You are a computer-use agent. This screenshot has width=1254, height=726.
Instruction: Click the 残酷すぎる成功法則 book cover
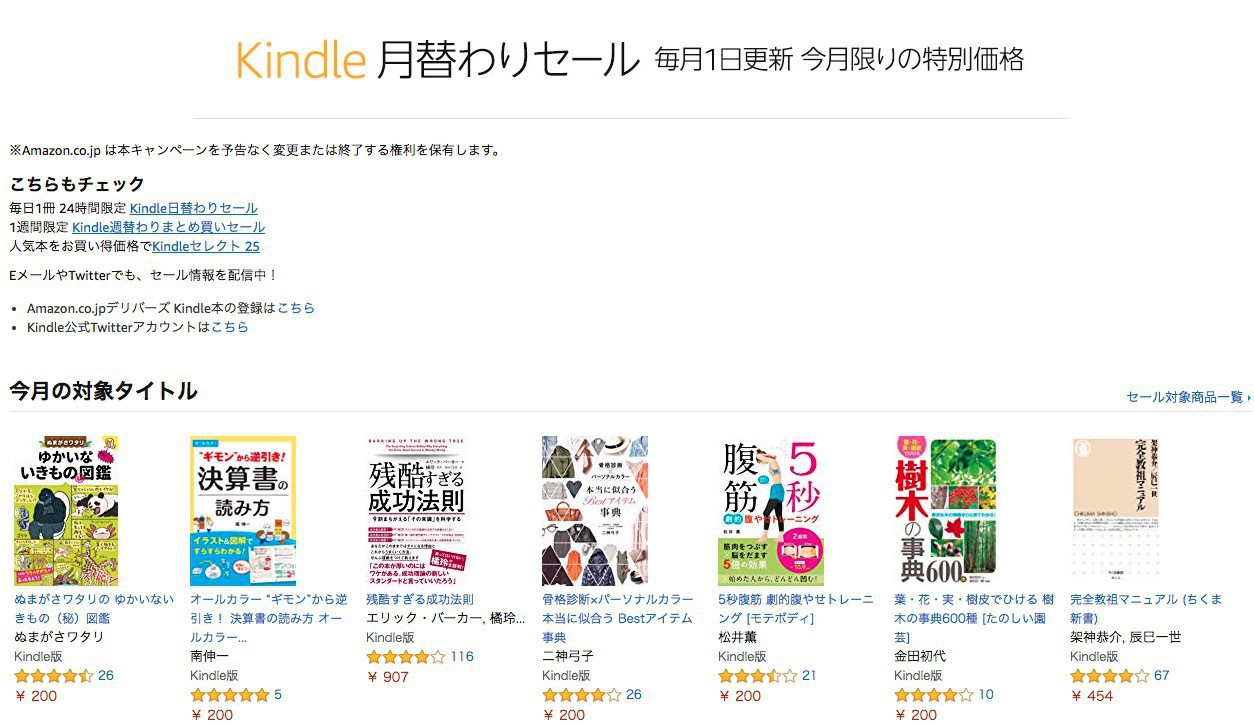(419, 511)
